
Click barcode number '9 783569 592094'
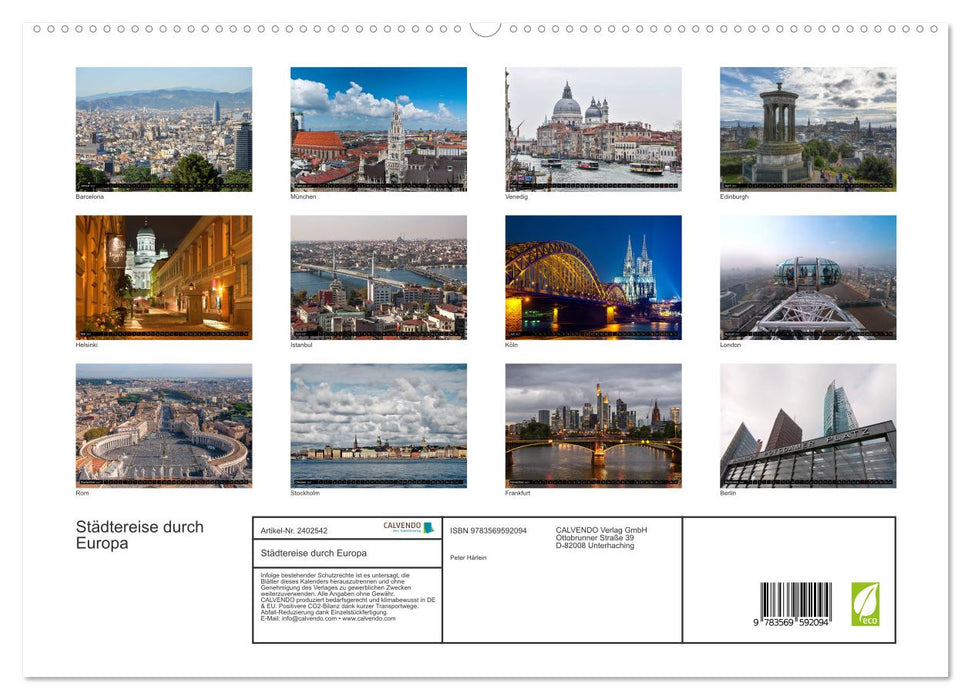coord(791,623)
